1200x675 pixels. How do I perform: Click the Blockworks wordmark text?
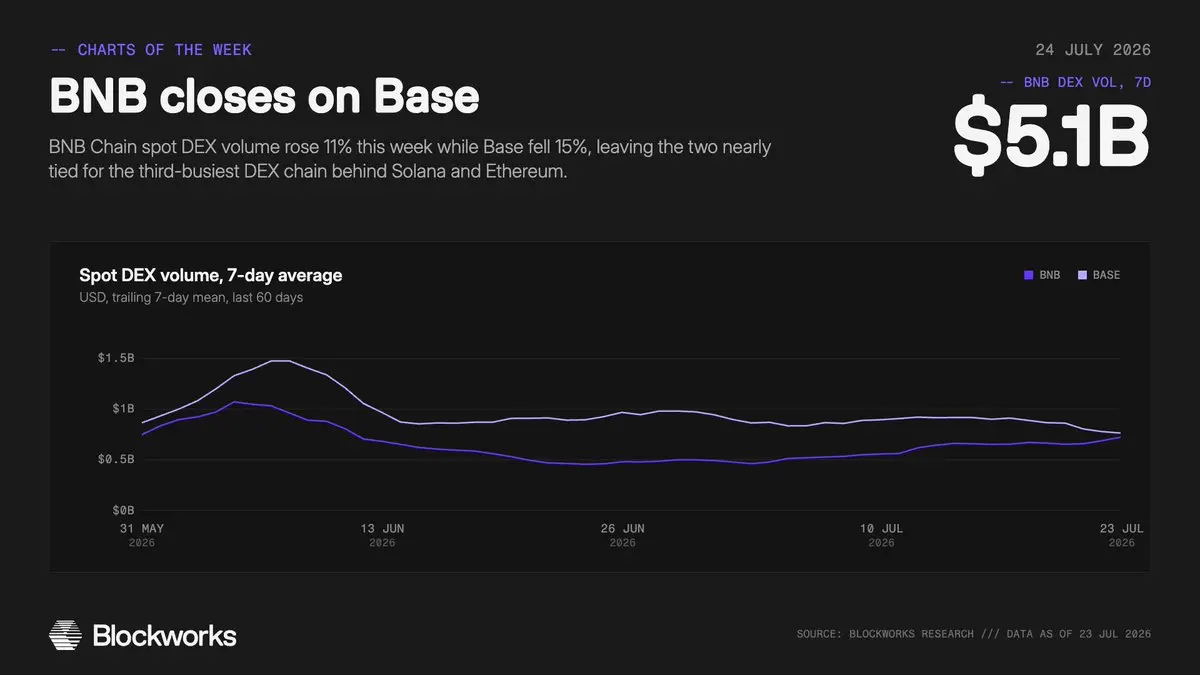pyautogui.click(x=164, y=635)
